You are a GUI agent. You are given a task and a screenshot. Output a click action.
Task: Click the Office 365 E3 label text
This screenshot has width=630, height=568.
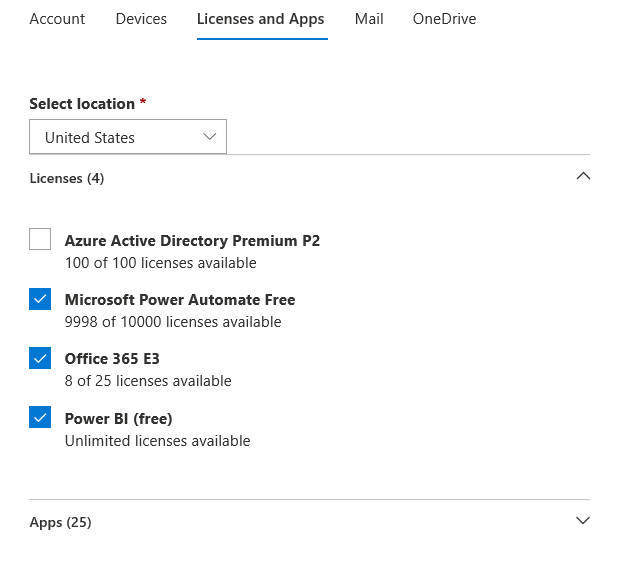tap(112, 358)
